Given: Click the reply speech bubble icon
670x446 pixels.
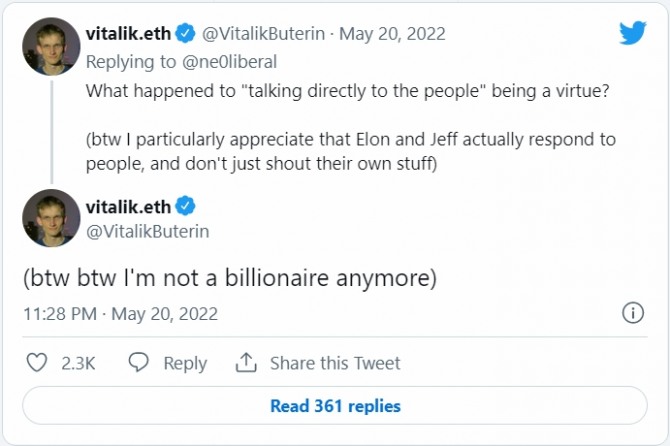Looking at the screenshot, I should [x=139, y=363].
